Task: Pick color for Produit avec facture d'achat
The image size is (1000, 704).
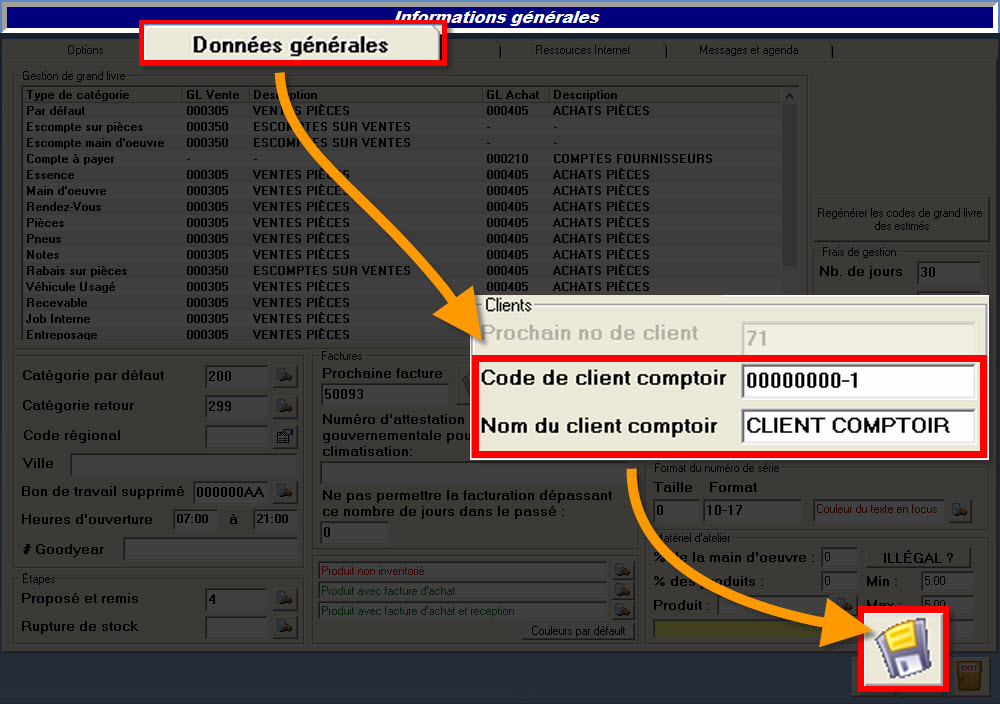Action: click(622, 590)
